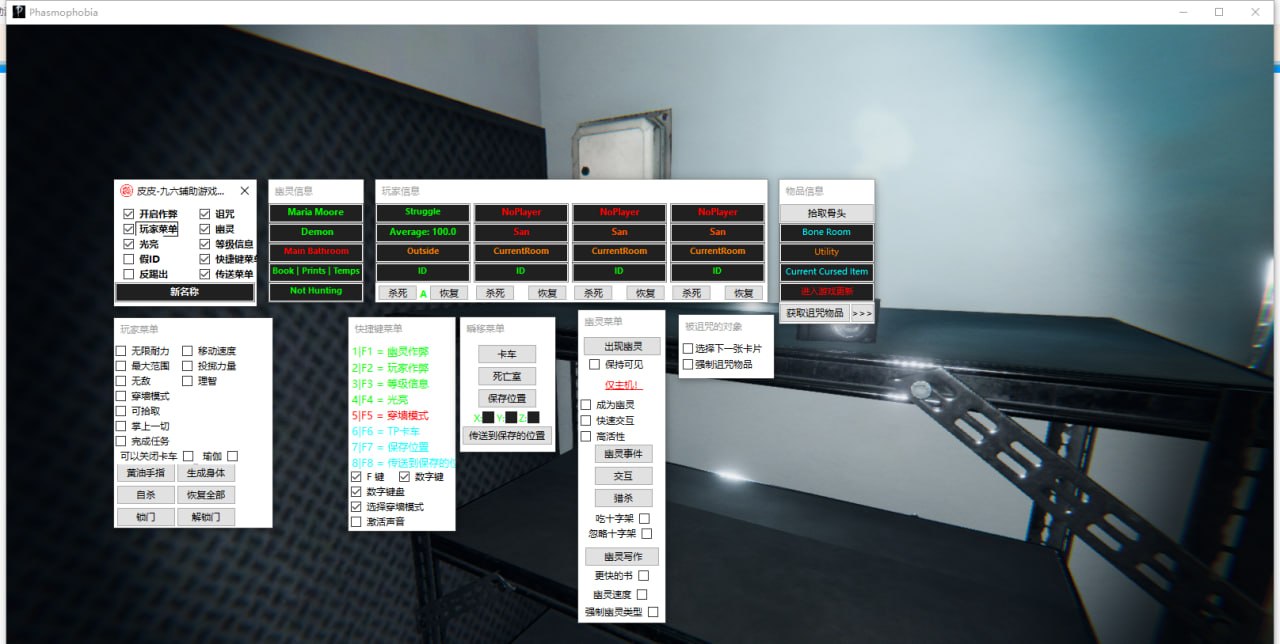The image size is (1280, 644).
Task: Tick the 保持可见 checkbox
Action: 595,365
